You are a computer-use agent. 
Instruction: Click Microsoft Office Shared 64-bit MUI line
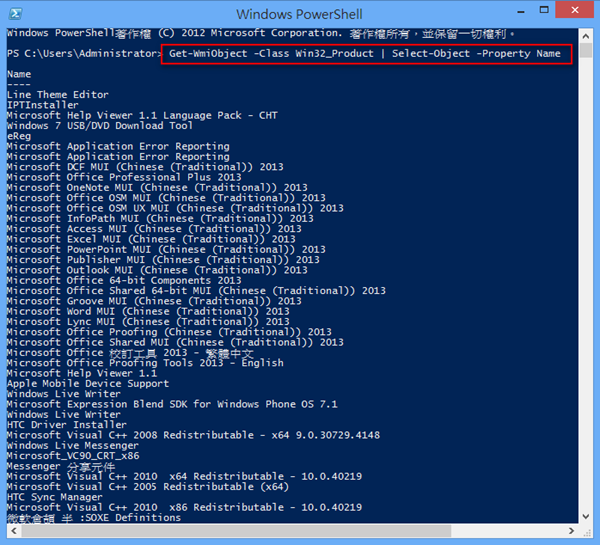[x=196, y=291]
